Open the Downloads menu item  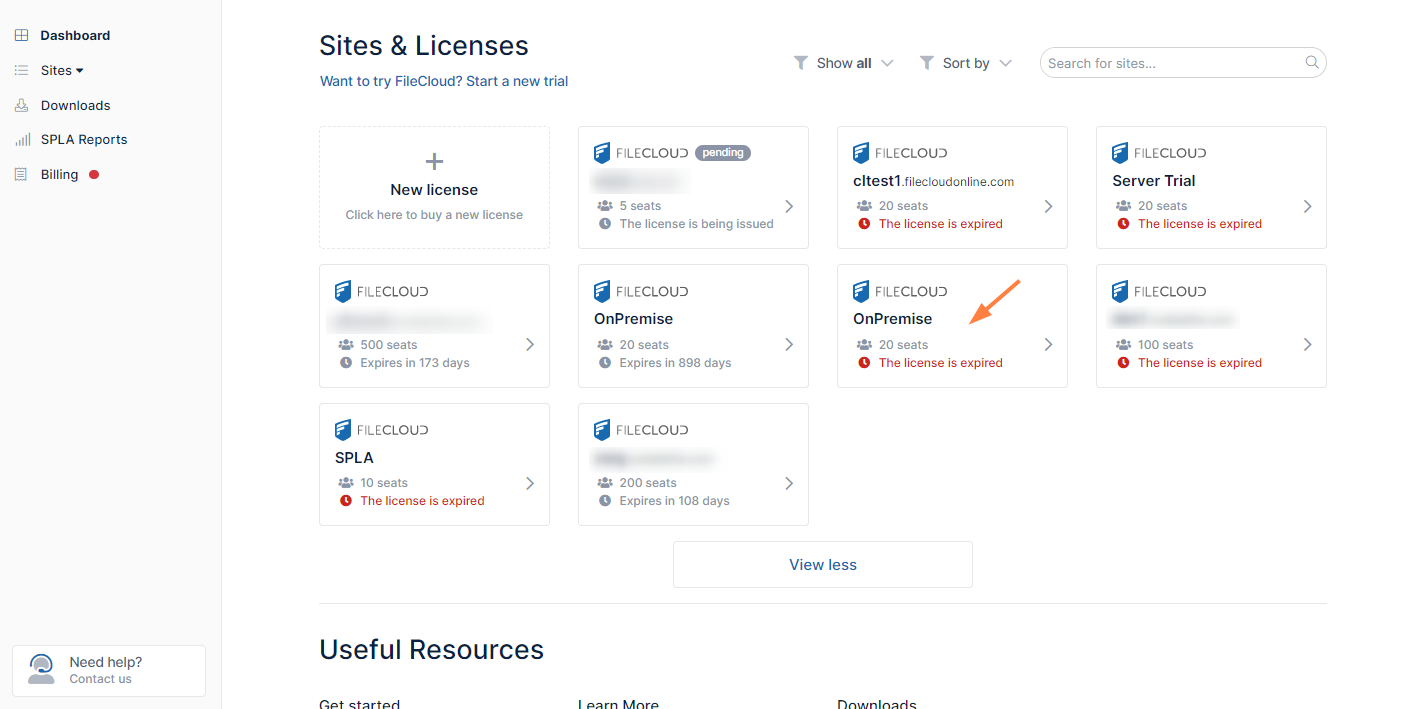click(x=75, y=105)
